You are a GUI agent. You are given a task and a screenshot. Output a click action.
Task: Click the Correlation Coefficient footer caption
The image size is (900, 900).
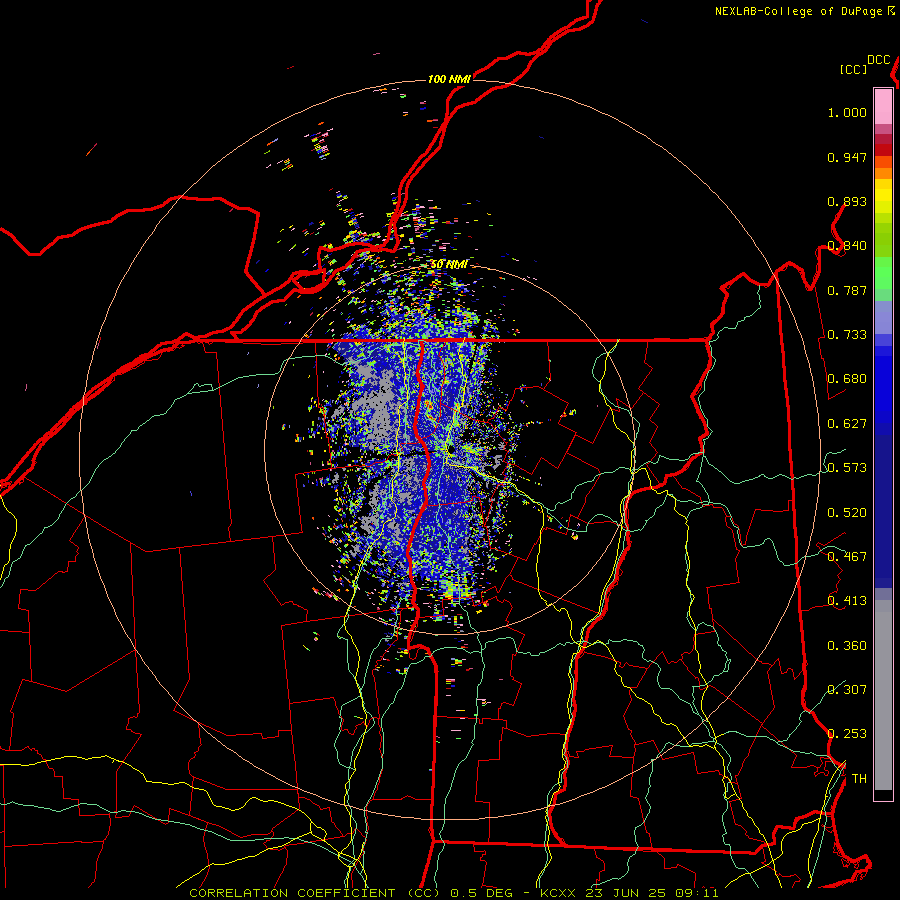453,893
